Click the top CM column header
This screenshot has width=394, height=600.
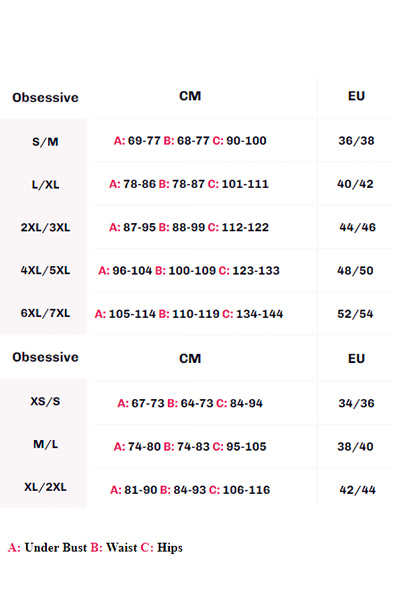coord(190,96)
